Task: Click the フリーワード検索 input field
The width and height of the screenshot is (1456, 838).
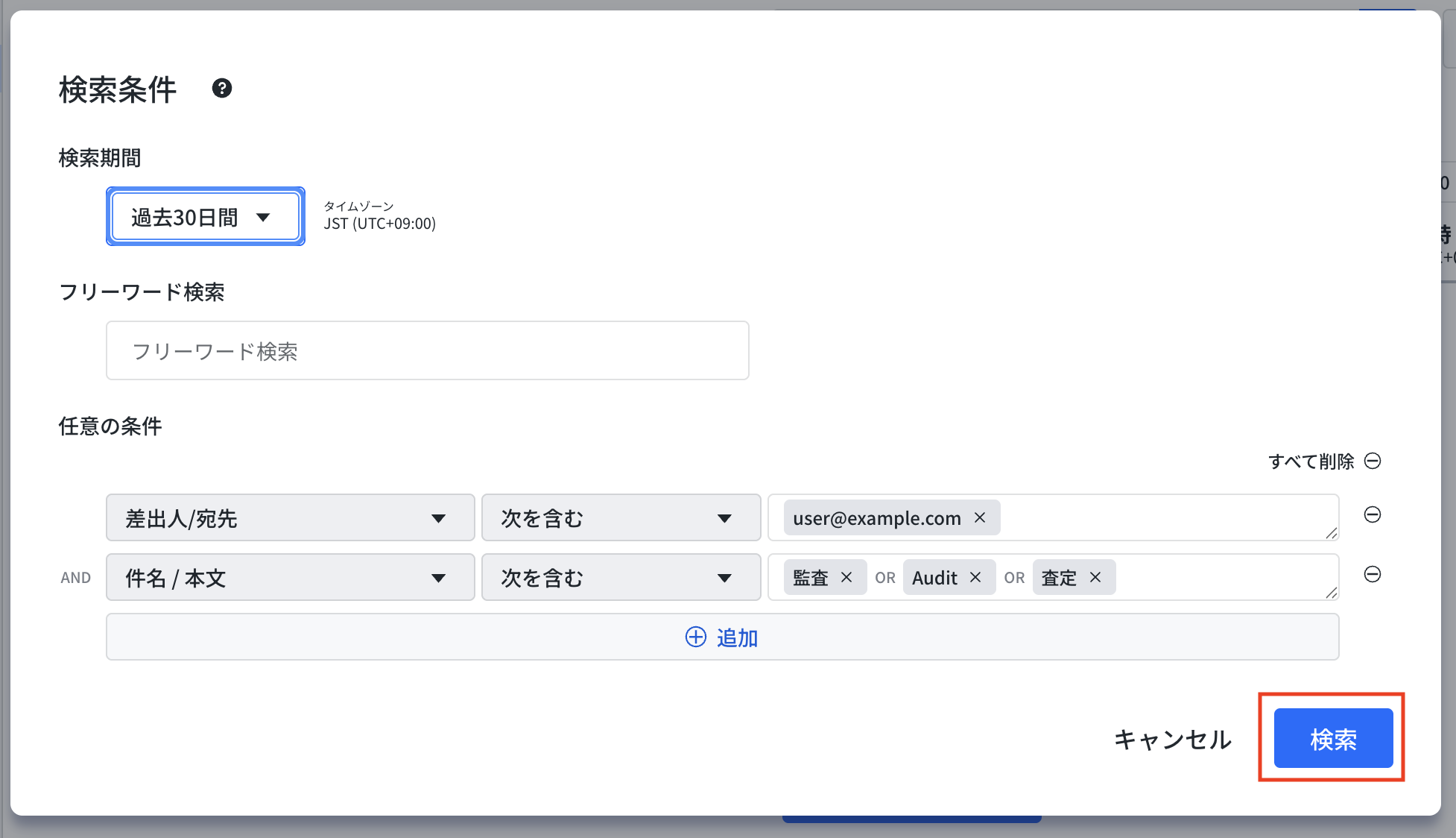Action: [x=428, y=350]
